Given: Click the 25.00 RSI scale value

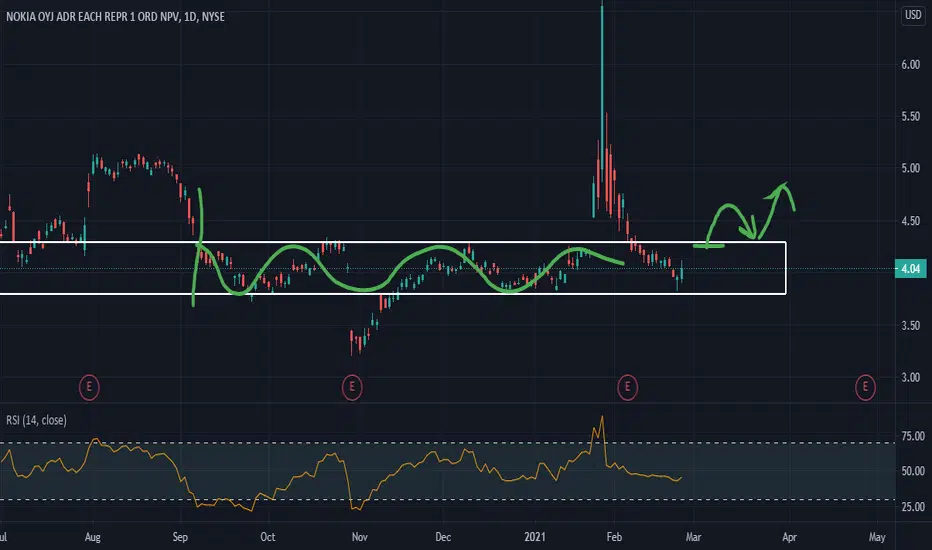Looking at the screenshot, I should point(913,507).
